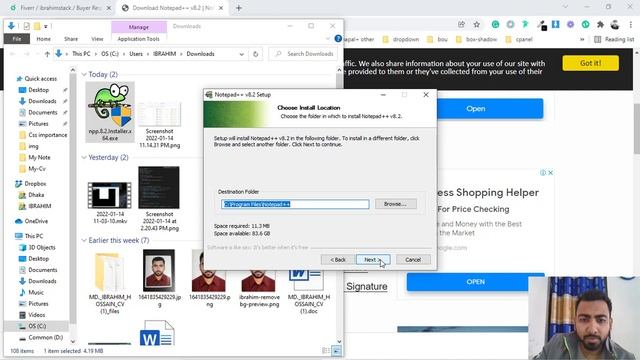This screenshot has height=360, width=640.
Task: Click the lower blue OPEN ad button
Action: click(x=475, y=282)
